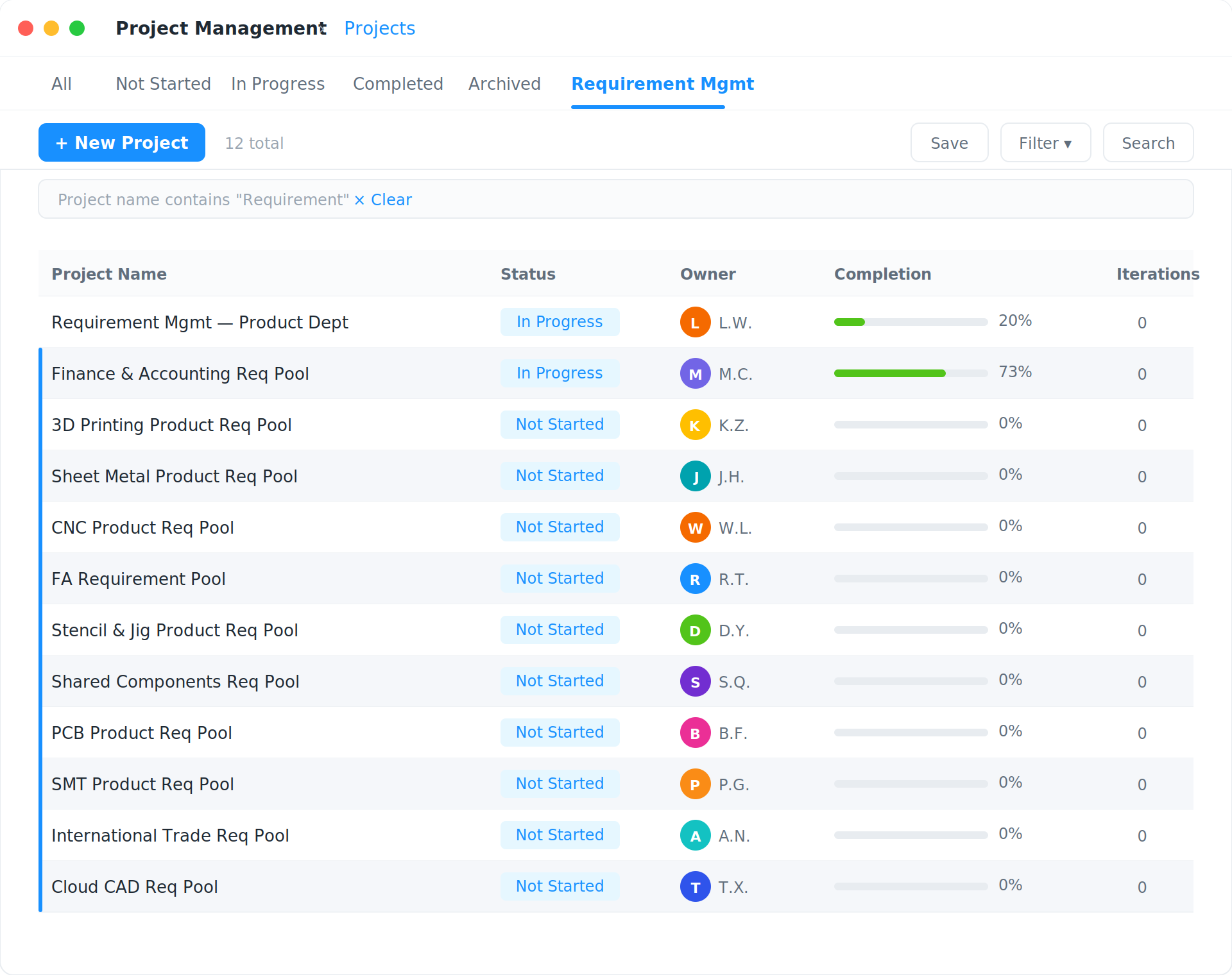Open Finance & Accounting Req Pool
The width and height of the screenshot is (1232, 975).
(180, 373)
